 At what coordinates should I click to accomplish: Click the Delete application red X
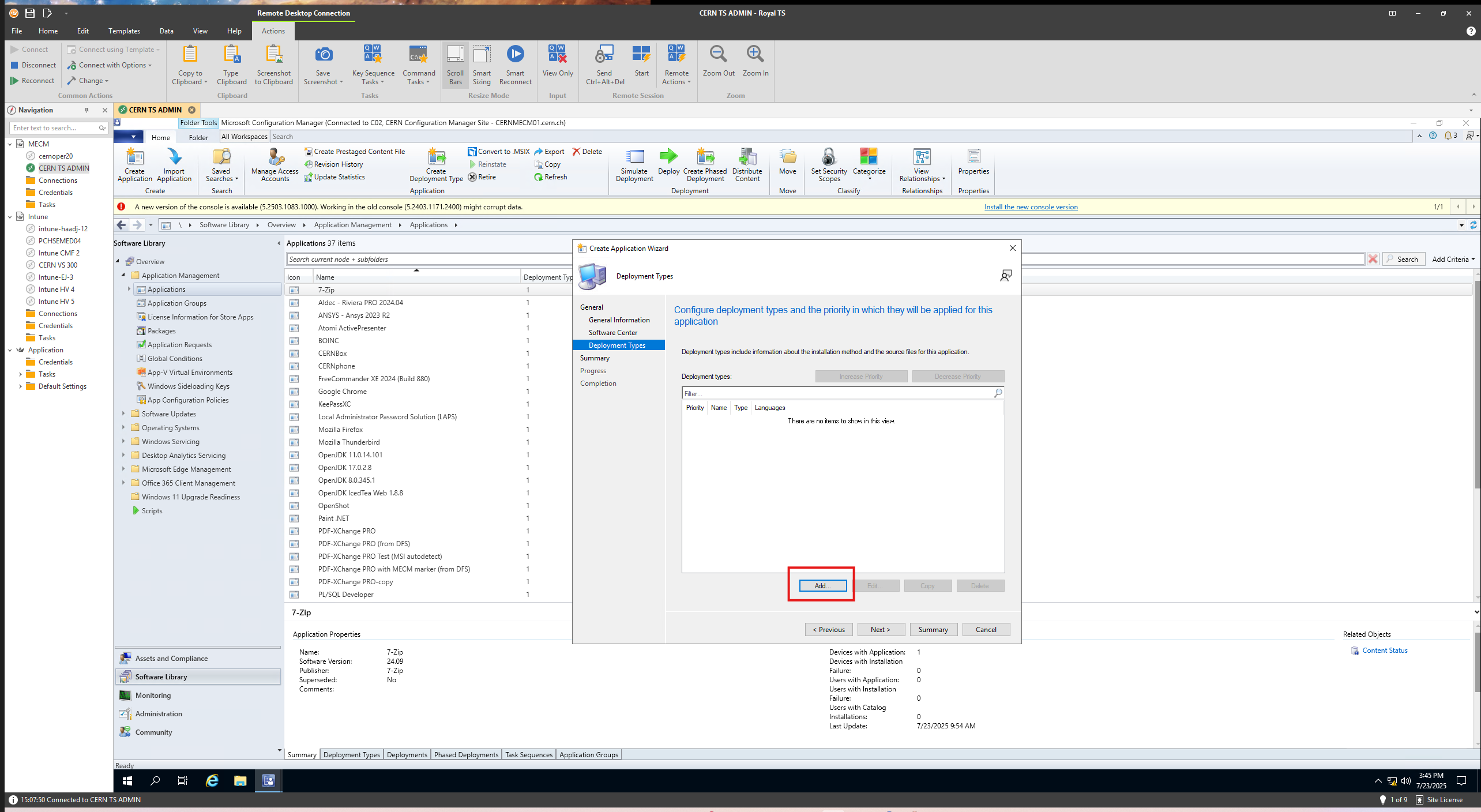point(587,152)
